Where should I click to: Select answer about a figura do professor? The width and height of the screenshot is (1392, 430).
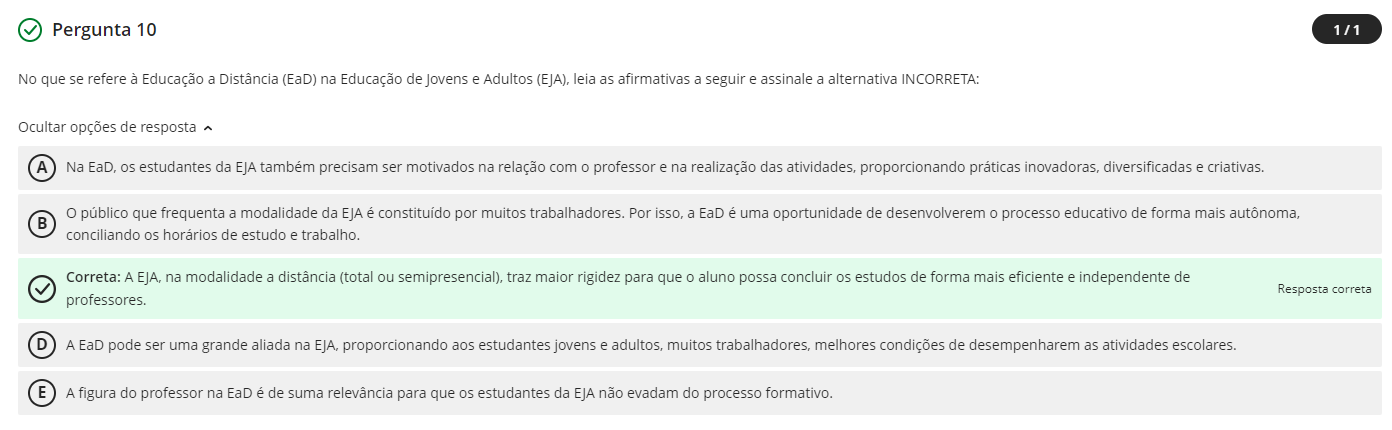[449, 393]
